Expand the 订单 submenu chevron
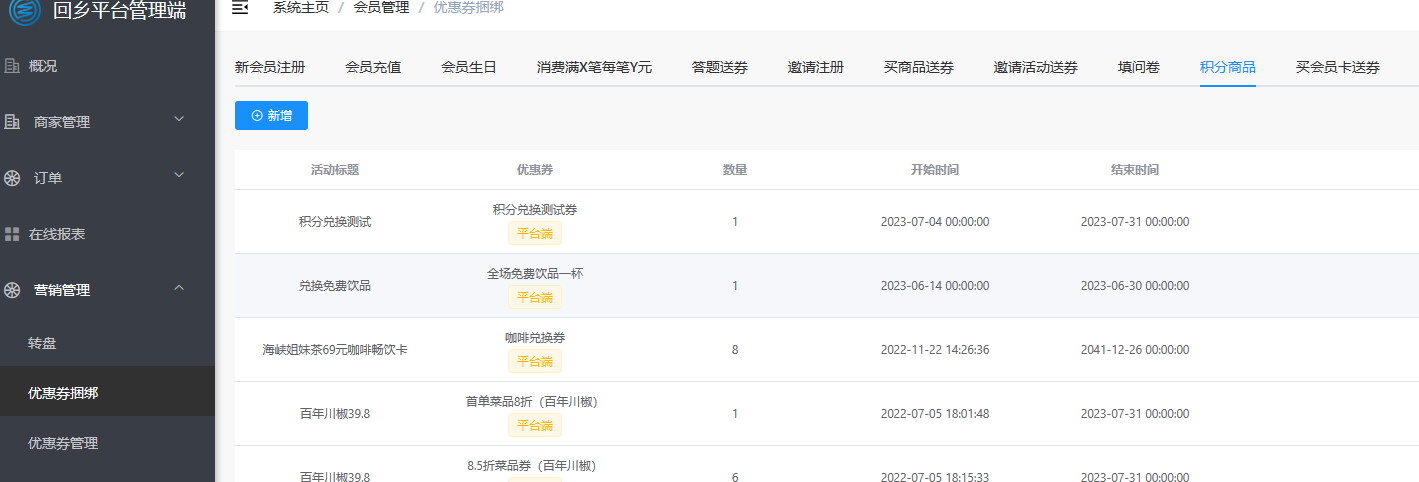 pyautogui.click(x=179, y=175)
